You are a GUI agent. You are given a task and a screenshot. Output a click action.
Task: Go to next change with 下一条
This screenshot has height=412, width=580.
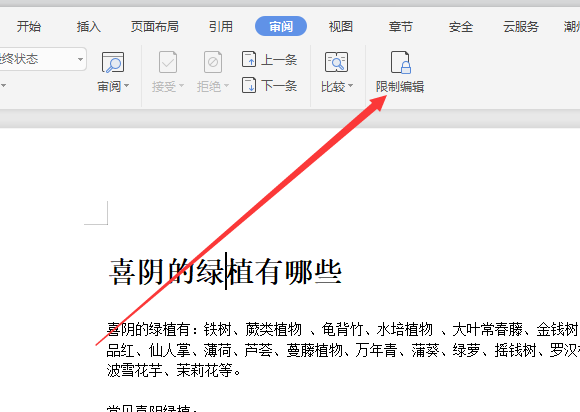click(269, 85)
